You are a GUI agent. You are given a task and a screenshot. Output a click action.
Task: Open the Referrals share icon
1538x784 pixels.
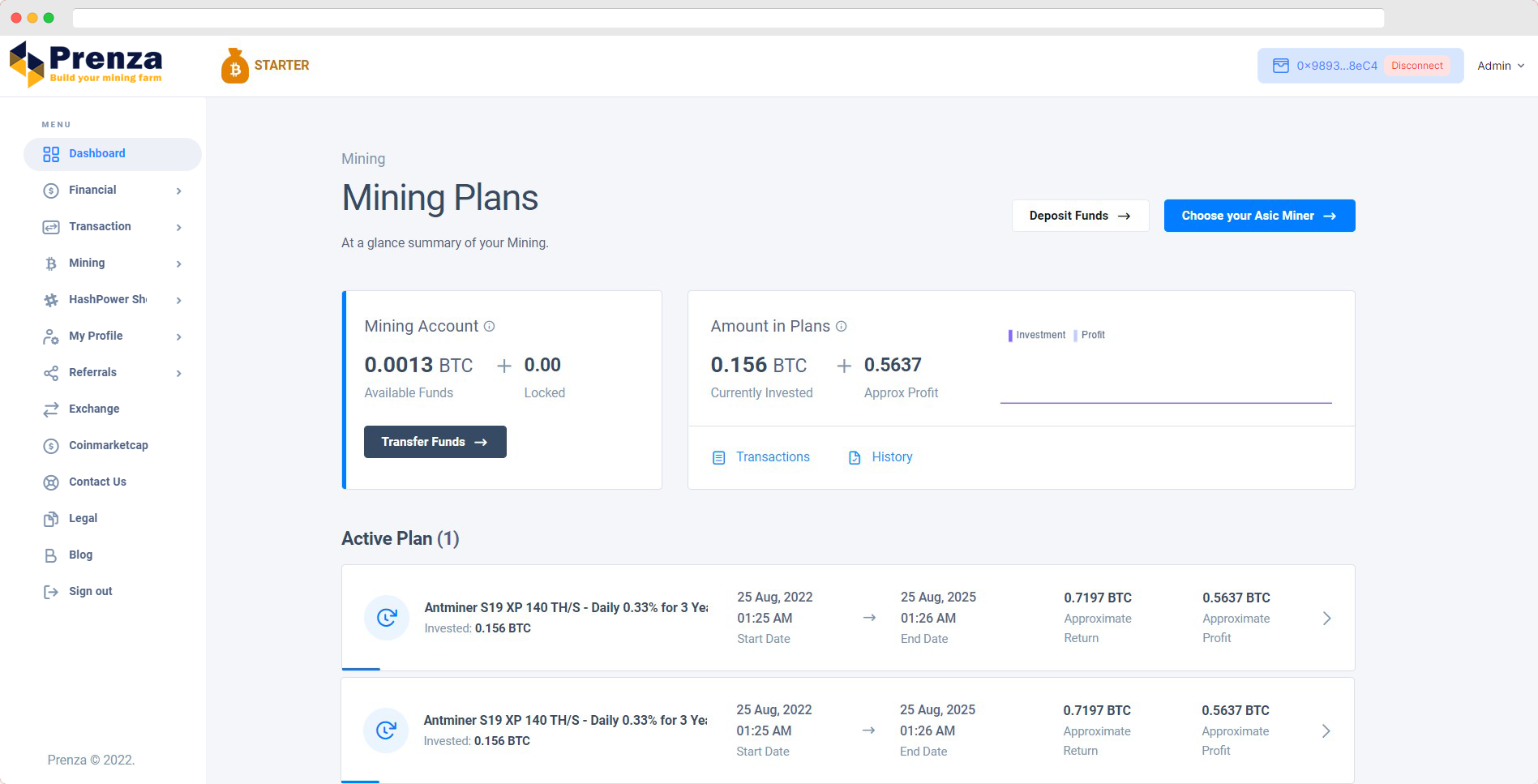pos(50,372)
